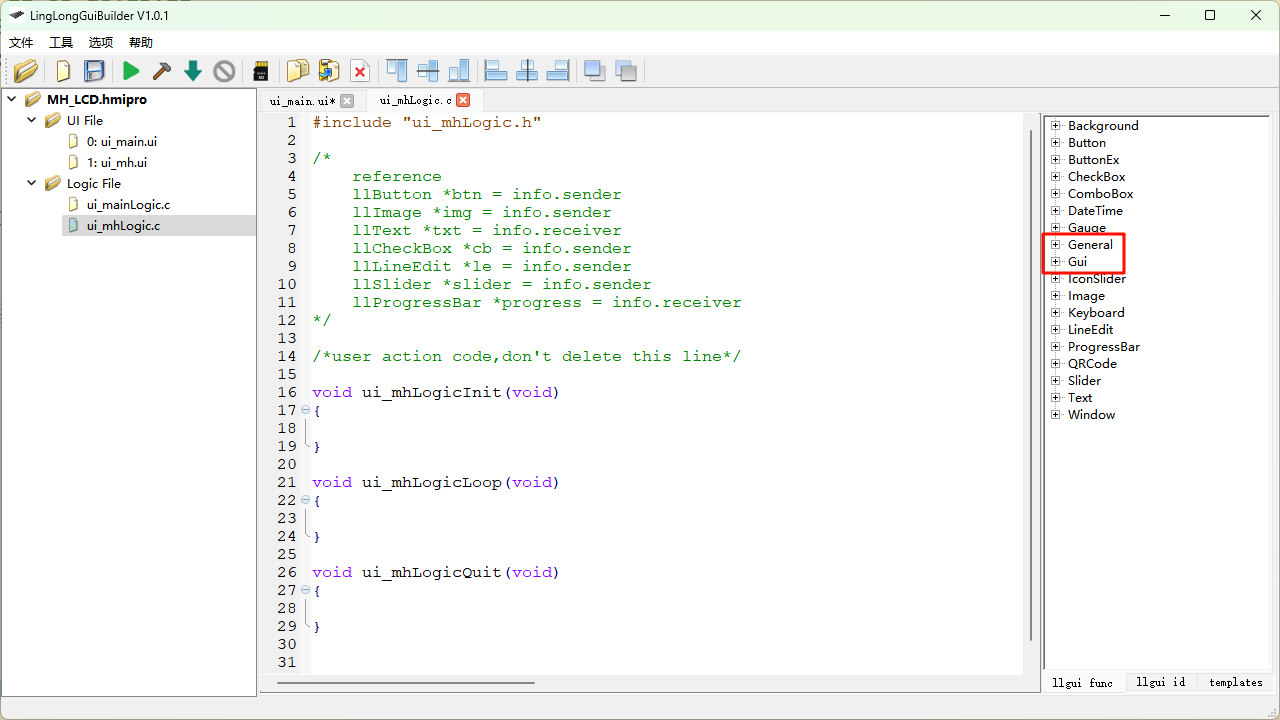The width and height of the screenshot is (1280, 720).
Task: Open the 工具 menu
Action: 61,43
